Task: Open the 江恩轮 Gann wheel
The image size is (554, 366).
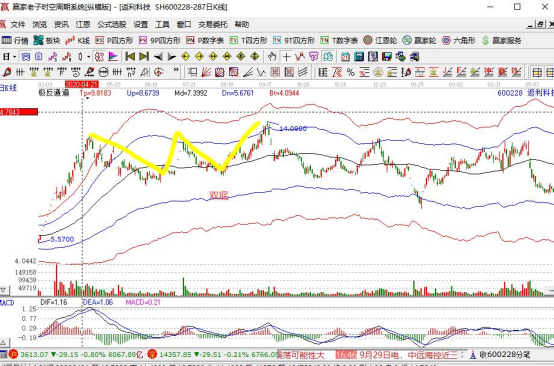Action: point(380,41)
